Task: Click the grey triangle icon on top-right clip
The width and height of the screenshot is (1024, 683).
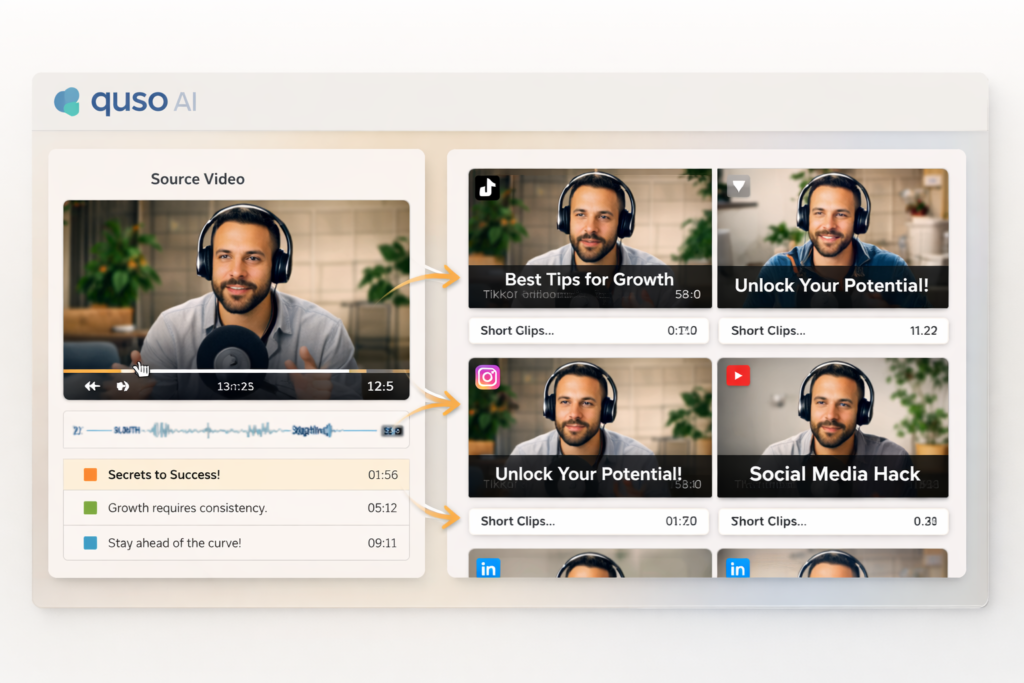Action: (x=738, y=187)
